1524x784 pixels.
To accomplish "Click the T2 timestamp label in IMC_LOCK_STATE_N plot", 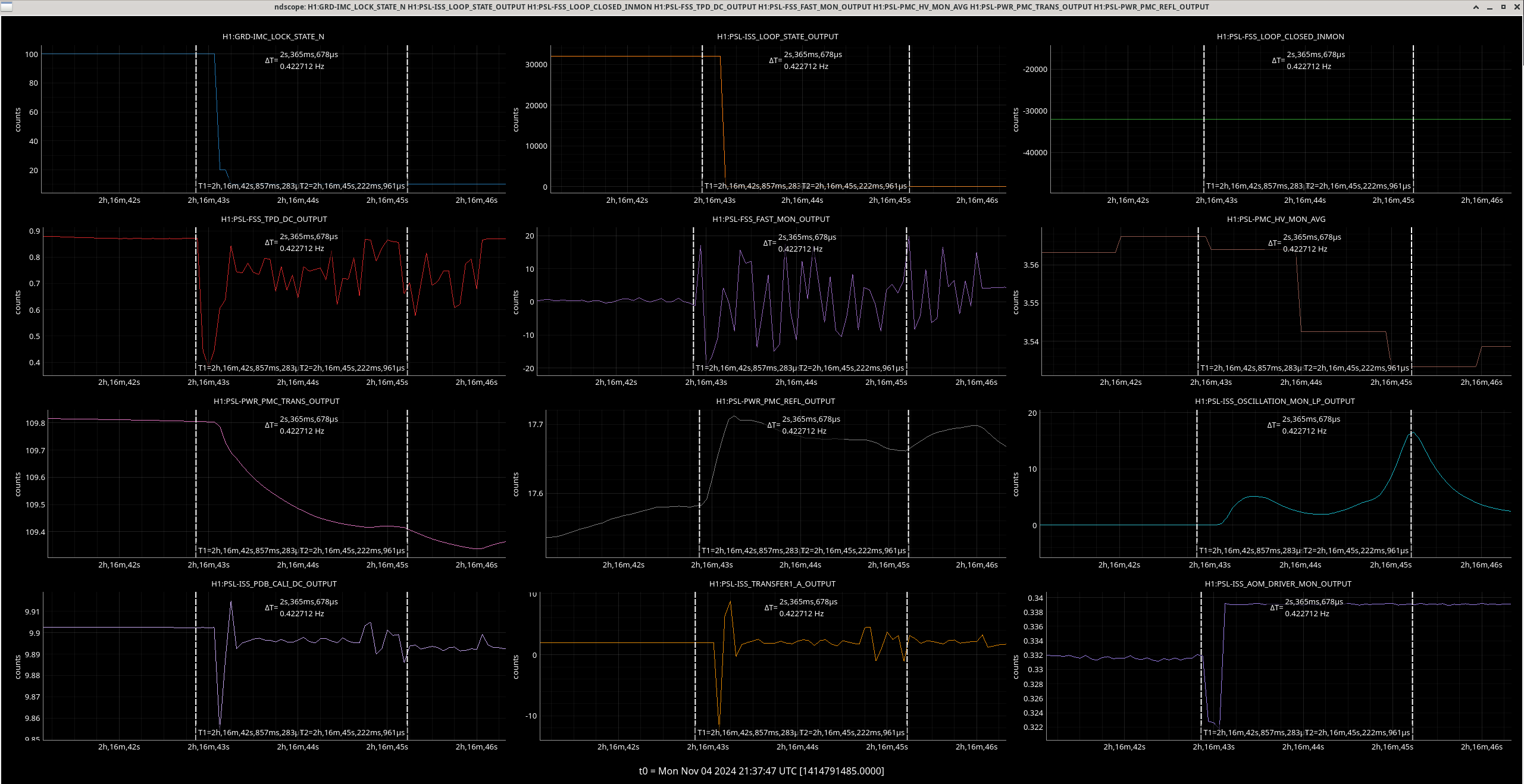I will pyautogui.click(x=352, y=186).
